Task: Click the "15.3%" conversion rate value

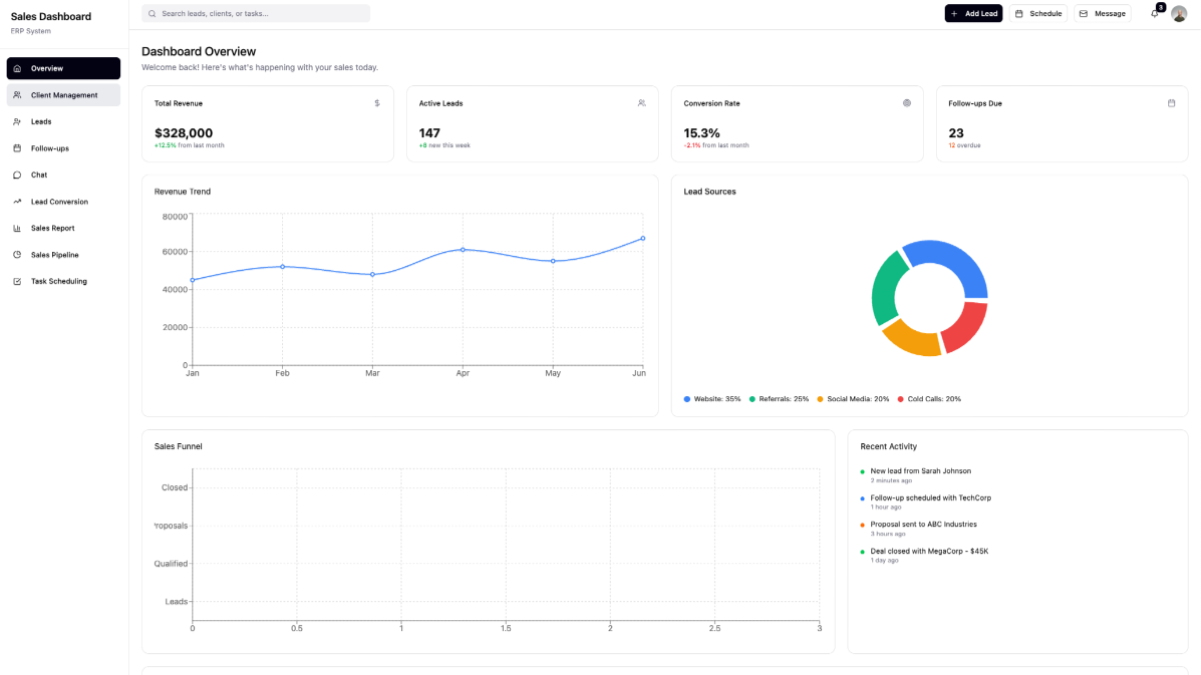Action: (702, 133)
